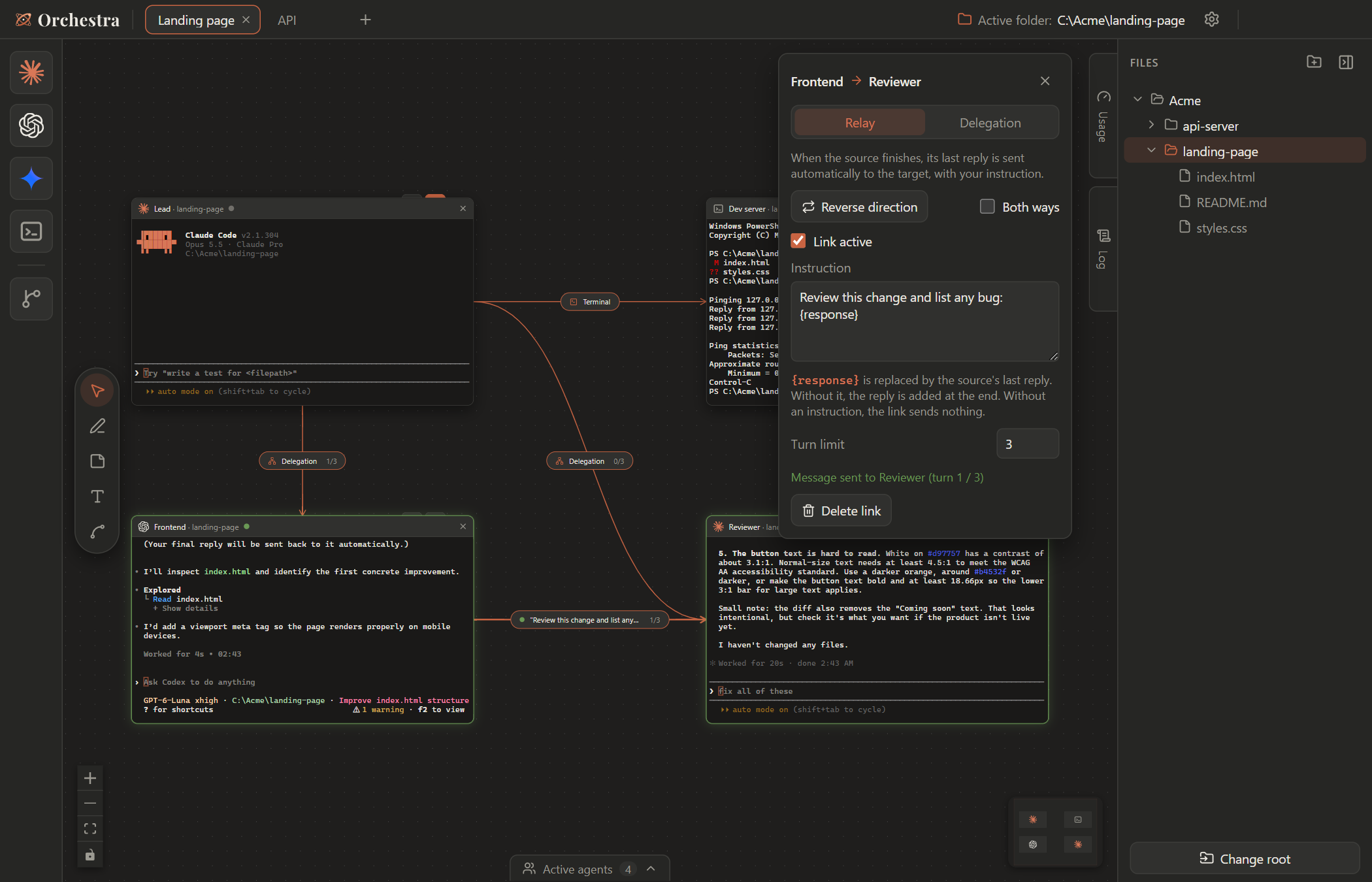Switch link type to Delegation
The height and width of the screenshot is (882, 1372).
[x=990, y=123]
